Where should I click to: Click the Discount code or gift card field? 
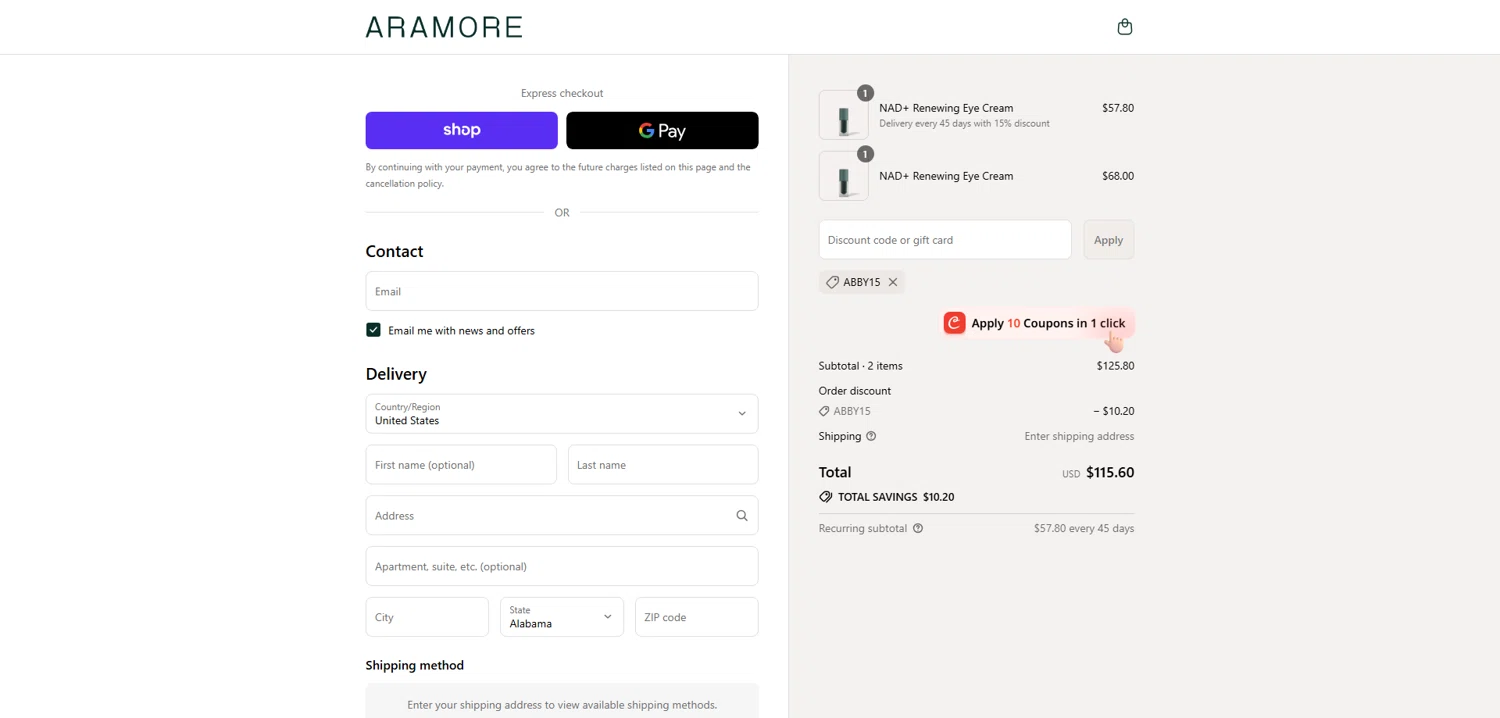click(x=945, y=240)
